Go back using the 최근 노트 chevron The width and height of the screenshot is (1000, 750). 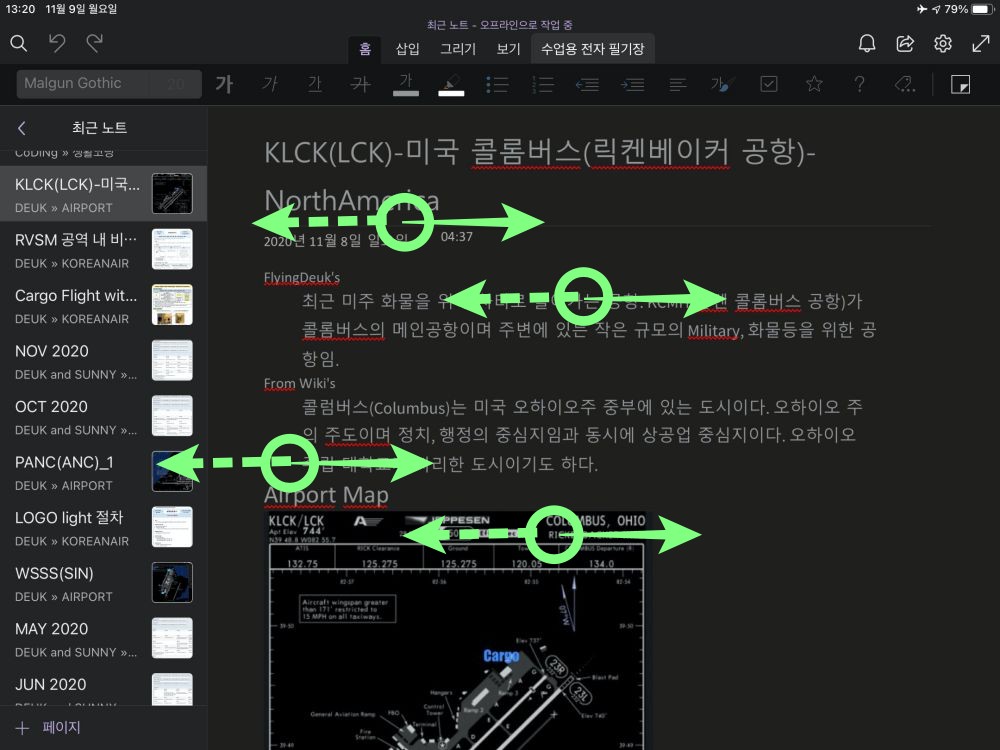[x=22, y=128]
